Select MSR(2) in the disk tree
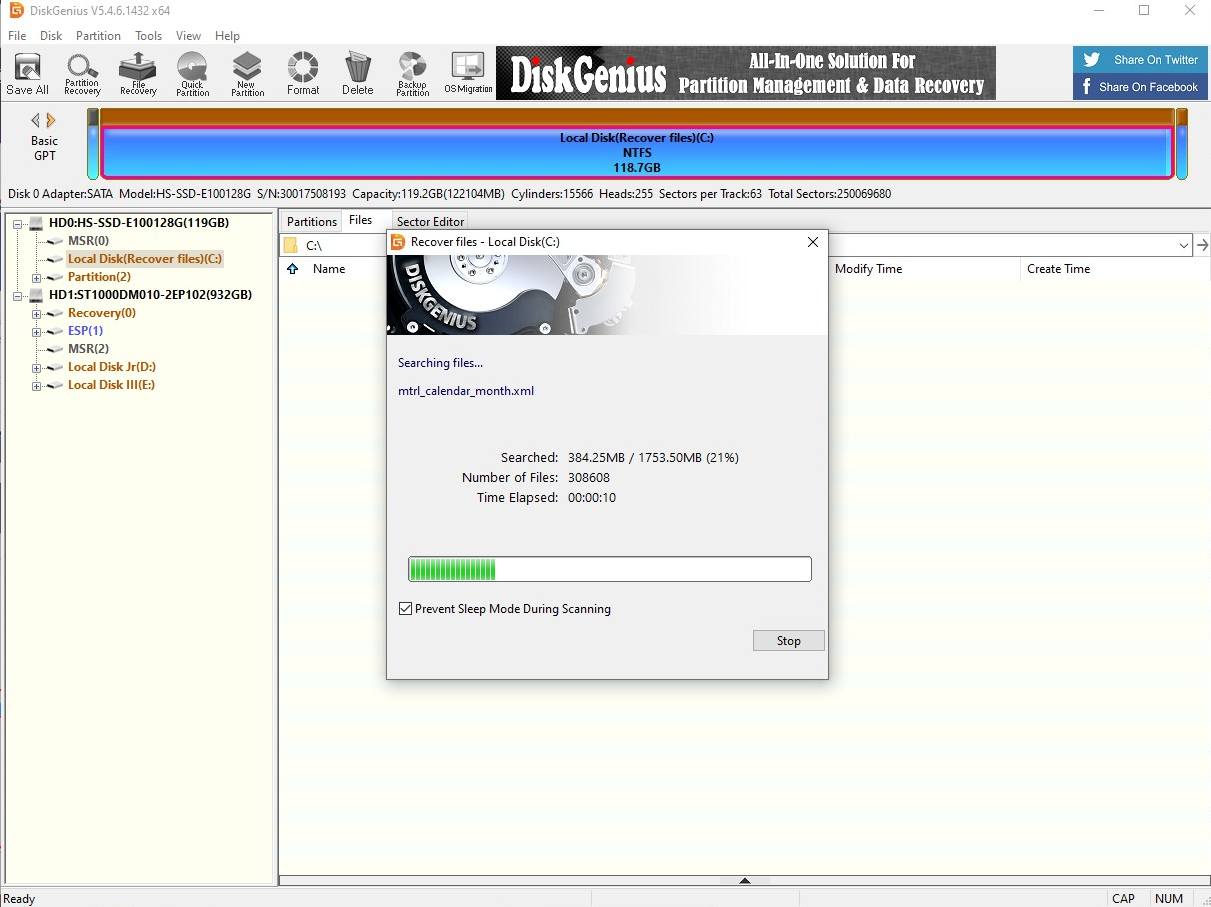Viewport: 1211px width, 907px height. click(x=88, y=349)
